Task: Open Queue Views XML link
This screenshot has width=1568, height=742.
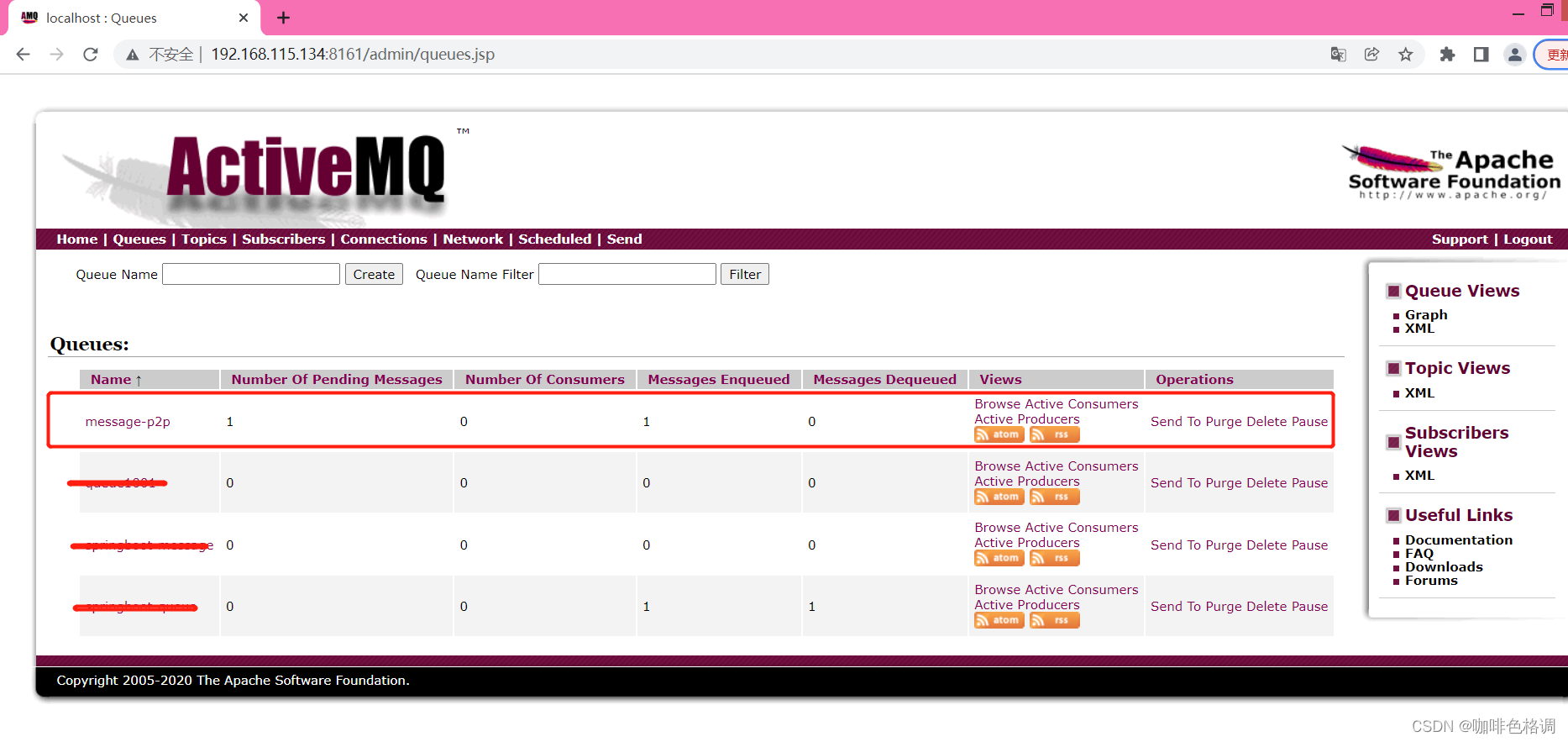Action: pyautogui.click(x=1419, y=329)
